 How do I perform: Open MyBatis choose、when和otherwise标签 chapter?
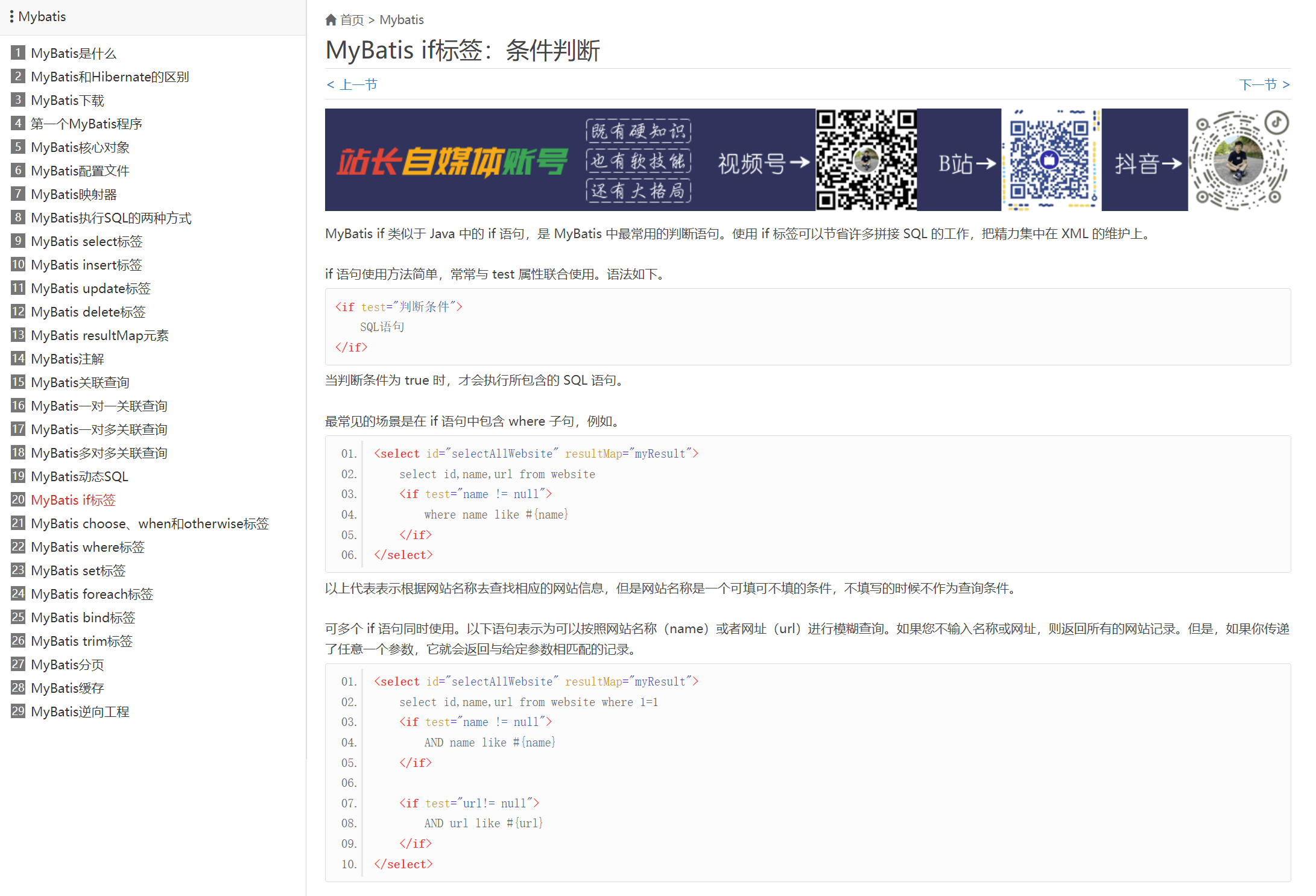click(150, 523)
